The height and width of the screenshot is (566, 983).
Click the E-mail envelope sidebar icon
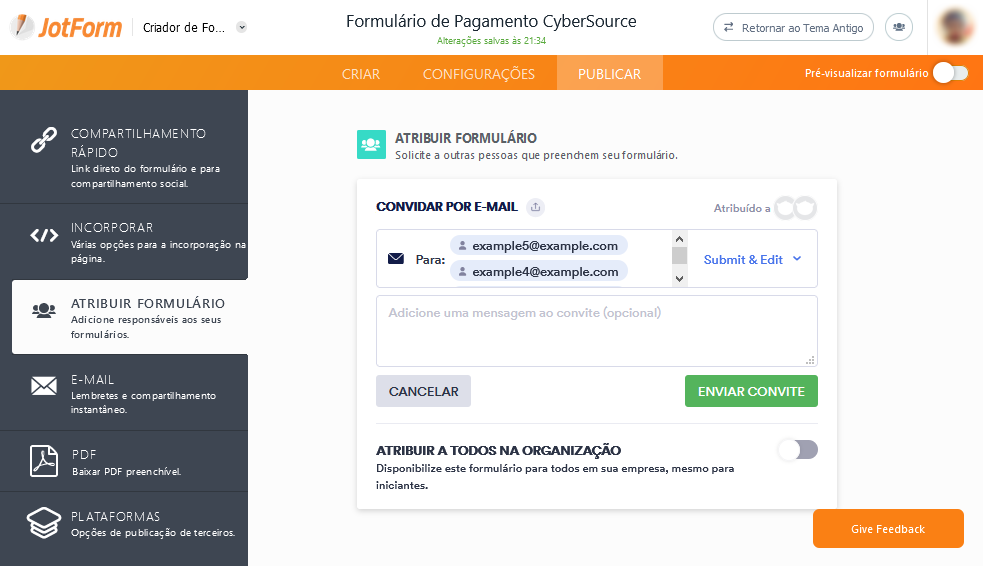click(43, 386)
